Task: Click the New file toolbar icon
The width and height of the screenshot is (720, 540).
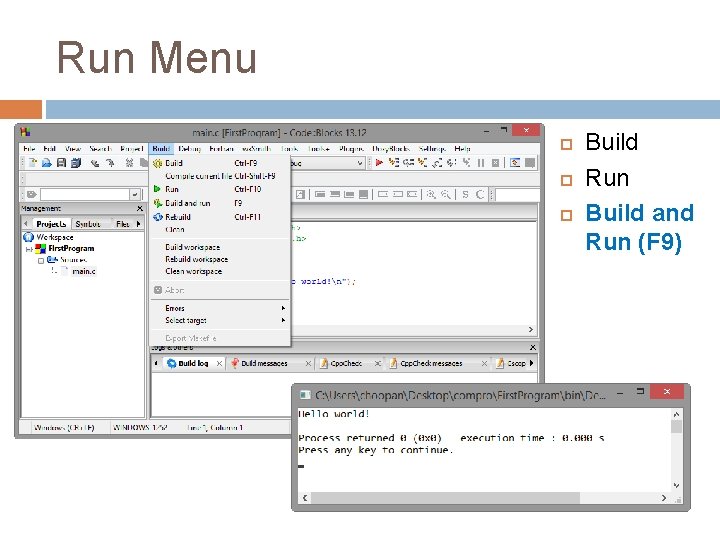Action: click(x=33, y=163)
